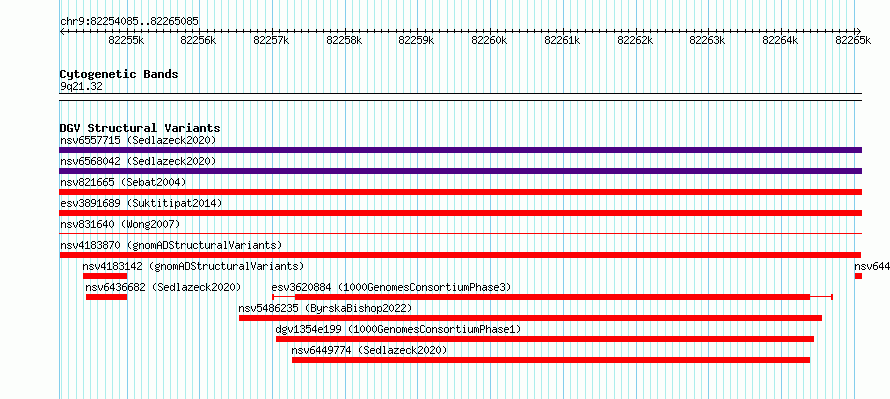Click the 82263k ruler tick label

point(708,40)
